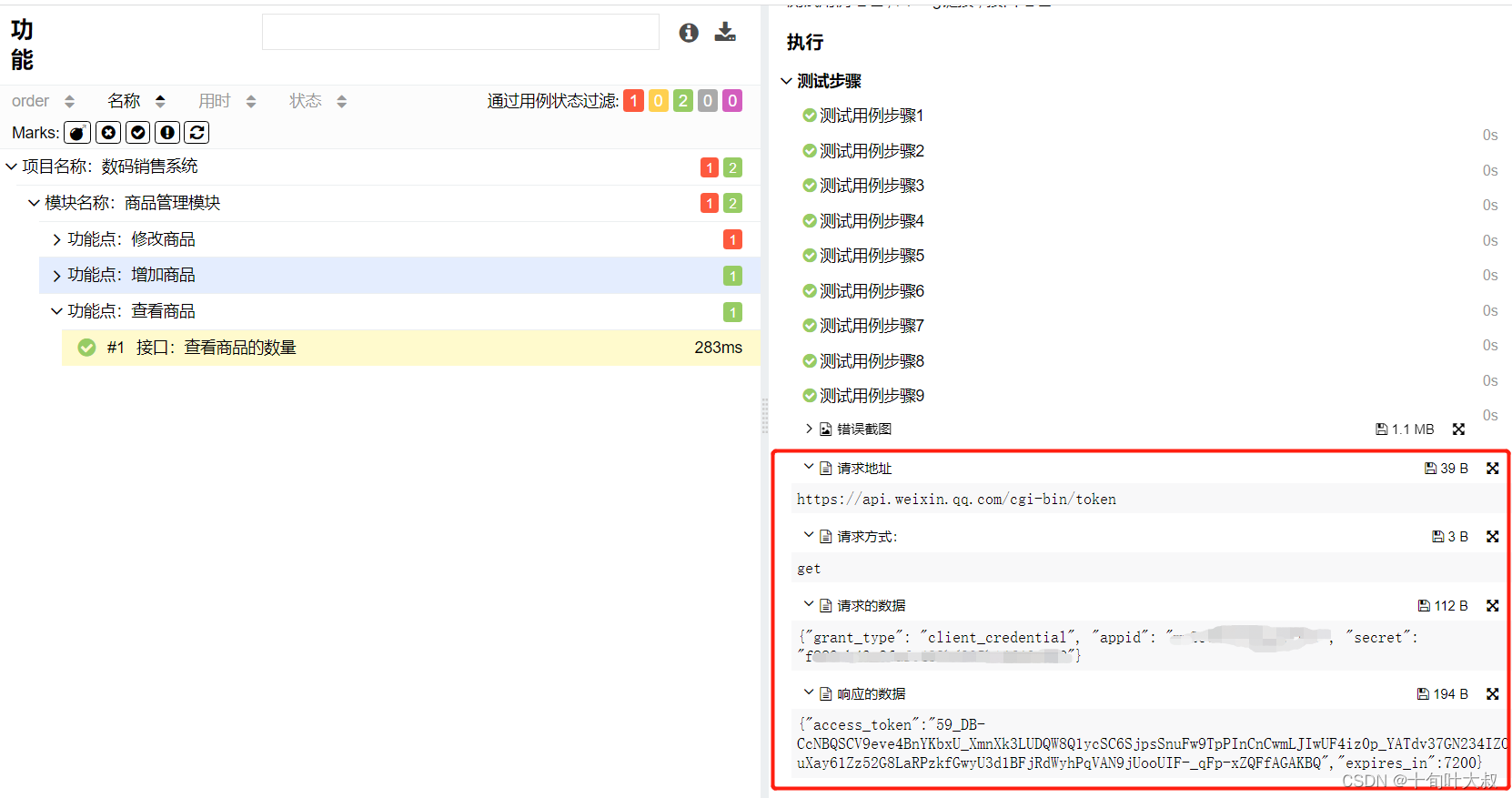Collapse the 请求的数据 attachment

tap(808, 604)
